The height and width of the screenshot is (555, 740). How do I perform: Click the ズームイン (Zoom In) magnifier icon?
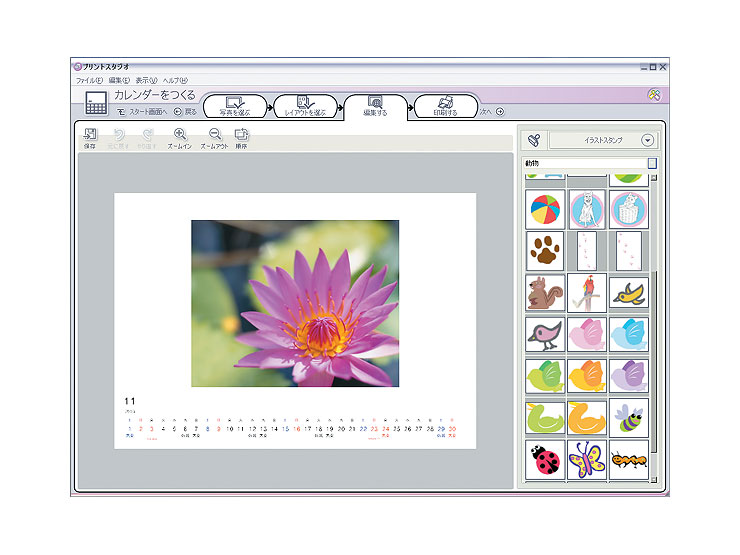coord(180,135)
